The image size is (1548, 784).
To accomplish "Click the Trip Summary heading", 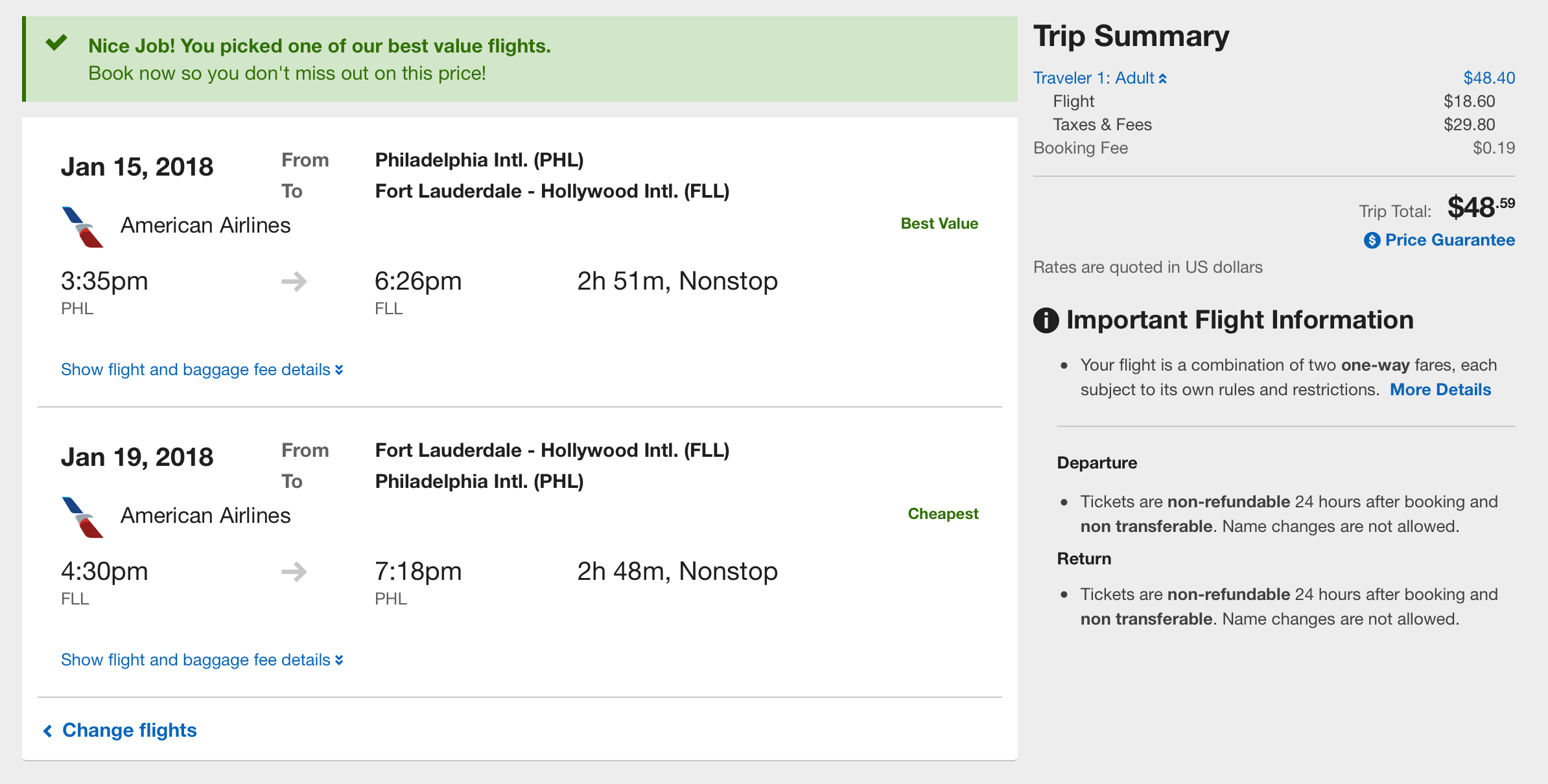I will coord(1131,36).
